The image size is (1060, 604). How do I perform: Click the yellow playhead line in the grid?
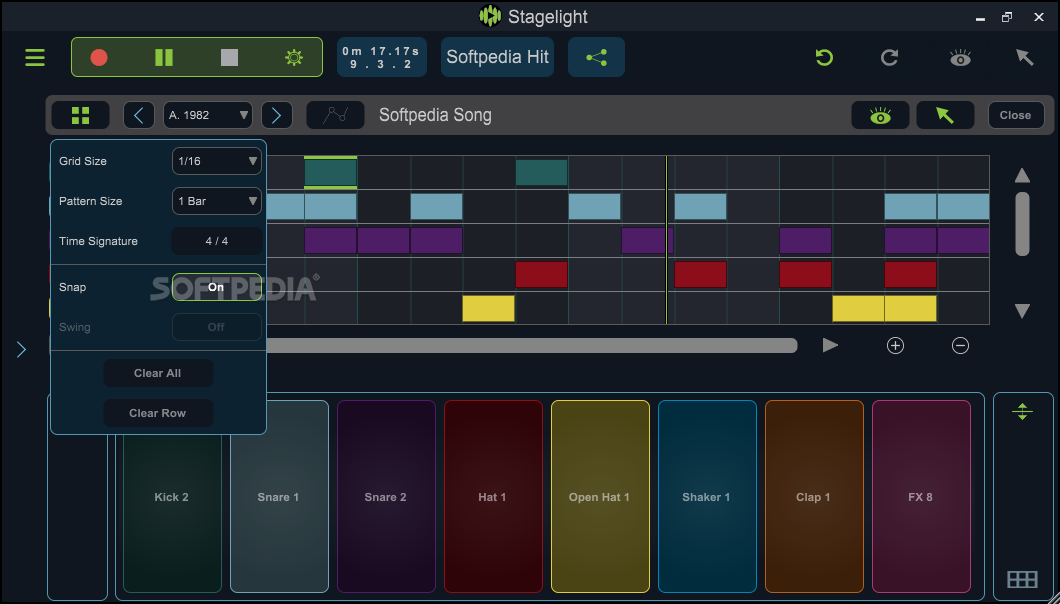pyautogui.click(x=666, y=240)
